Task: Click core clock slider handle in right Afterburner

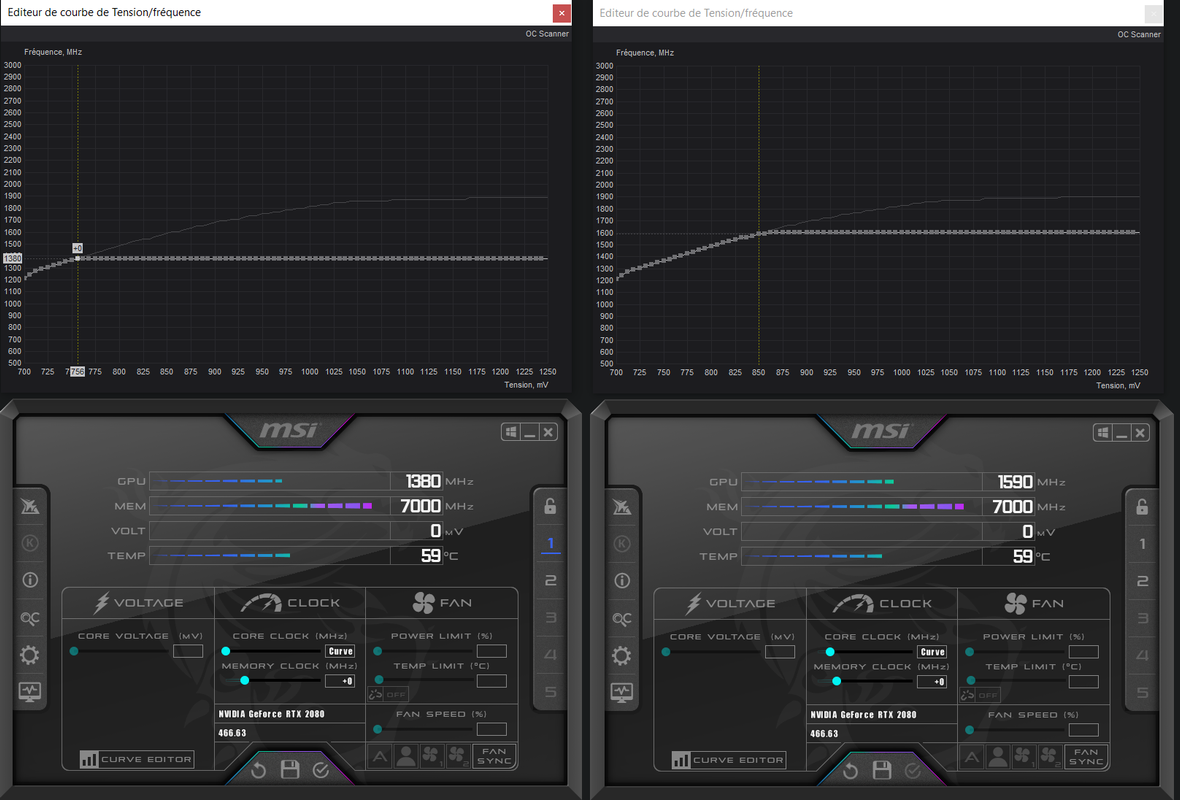Action: pos(830,652)
